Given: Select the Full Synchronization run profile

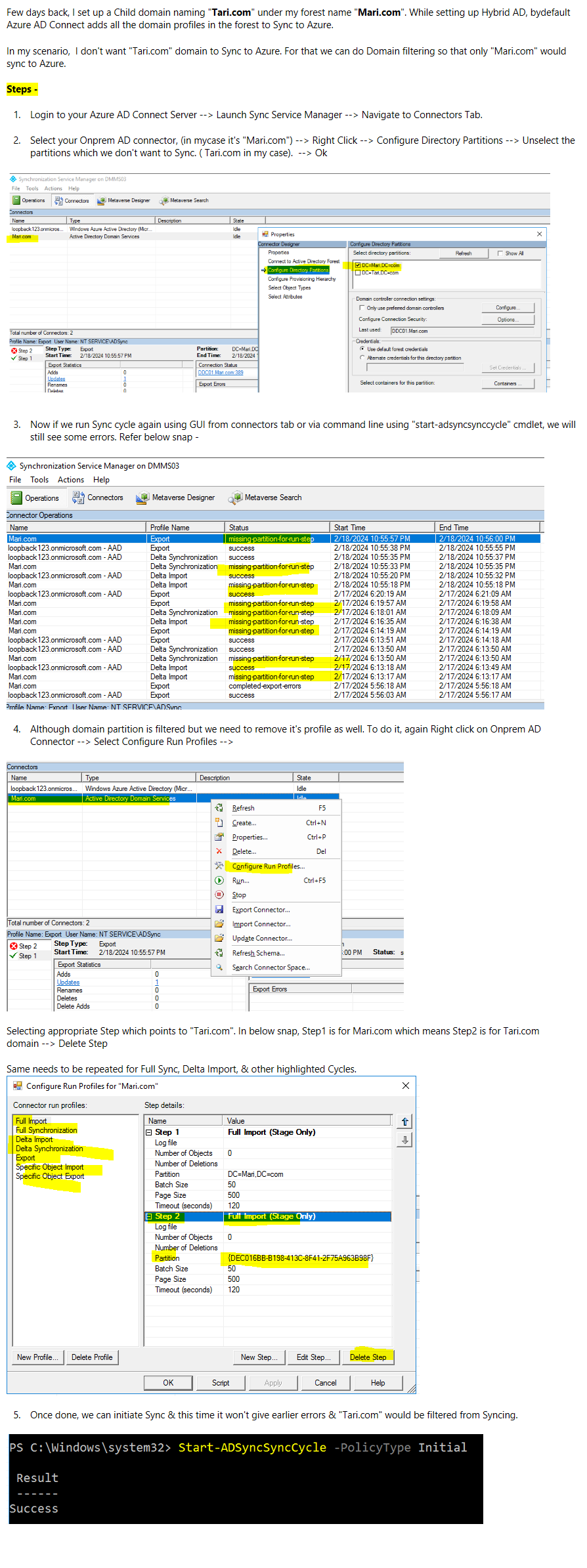Looking at the screenshot, I should tap(46, 1130).
